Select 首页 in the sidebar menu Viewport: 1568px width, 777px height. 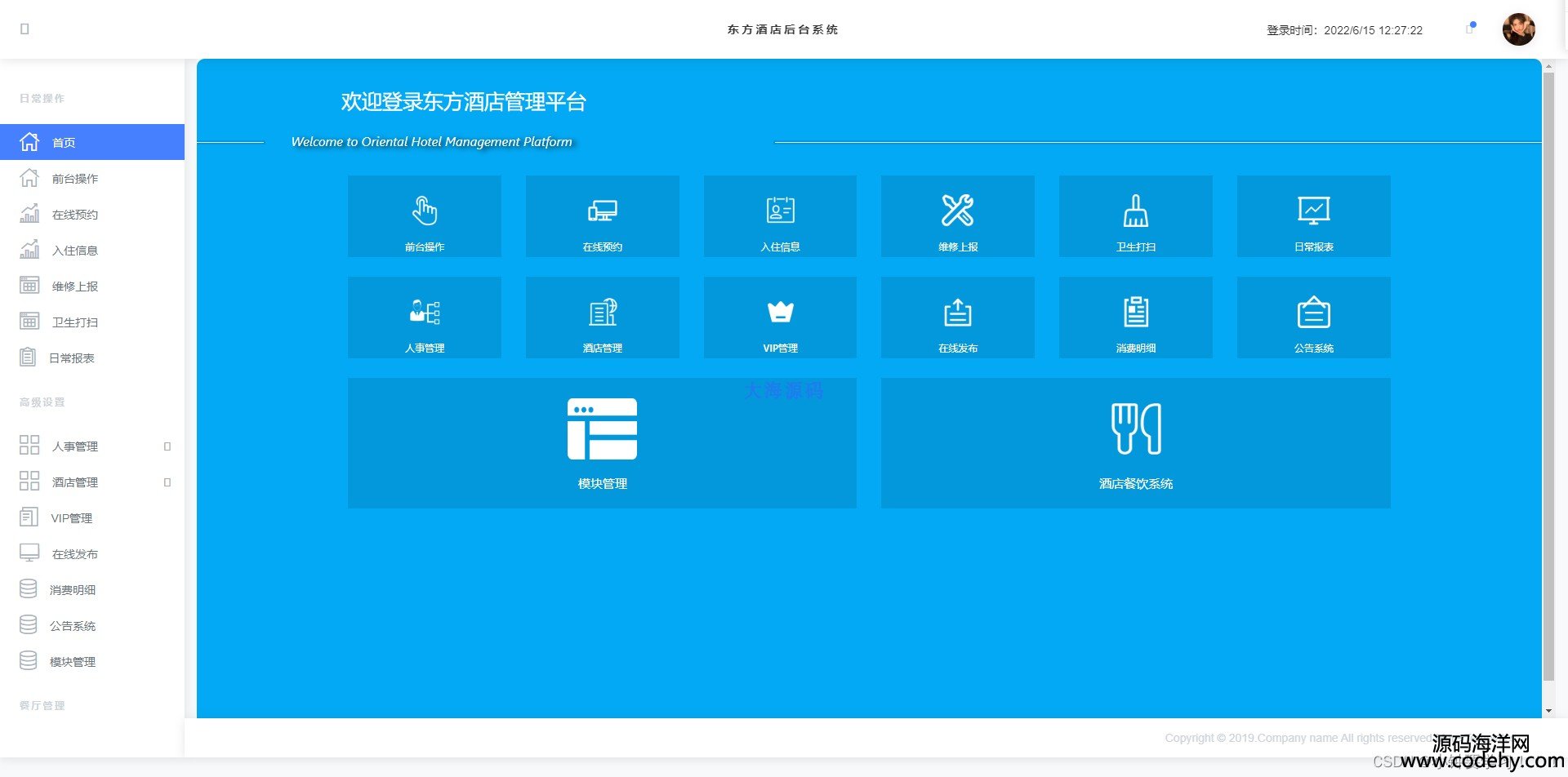(x=64, y=143)
